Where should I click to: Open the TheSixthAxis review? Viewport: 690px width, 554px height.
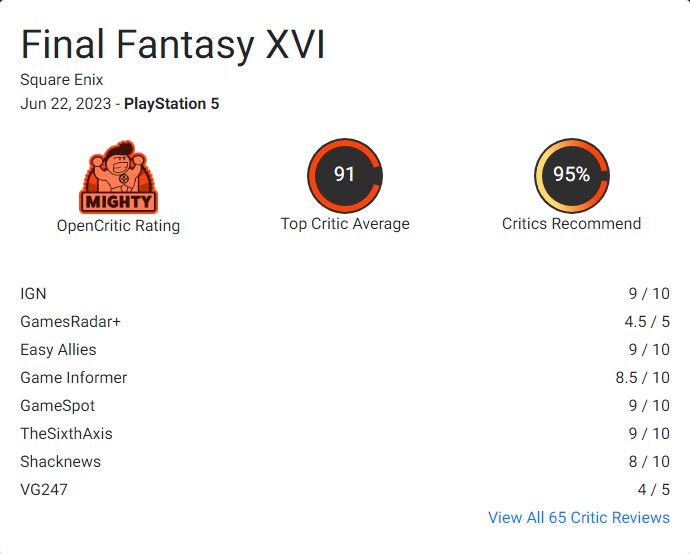coord(66,433)
